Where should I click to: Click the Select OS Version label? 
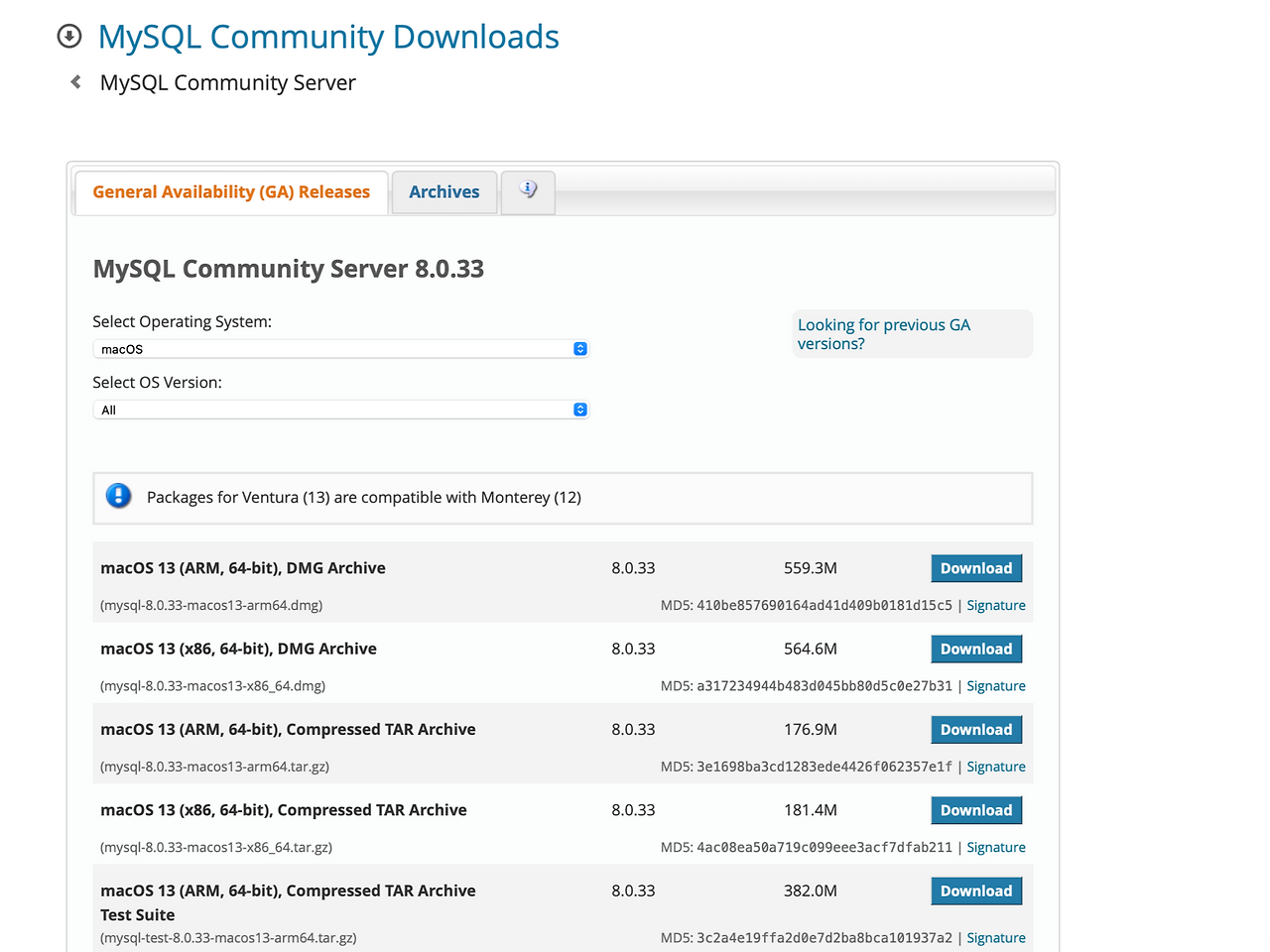(157, 382)
